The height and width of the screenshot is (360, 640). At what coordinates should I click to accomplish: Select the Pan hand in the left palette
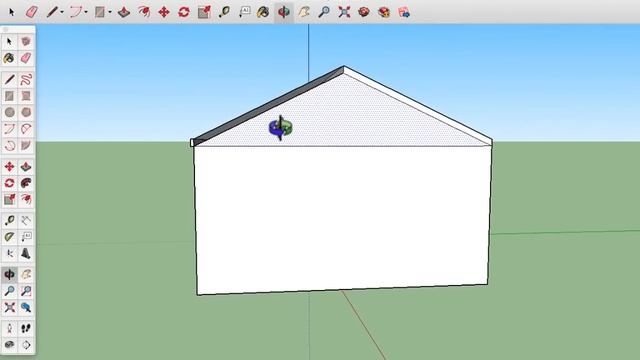26,274
